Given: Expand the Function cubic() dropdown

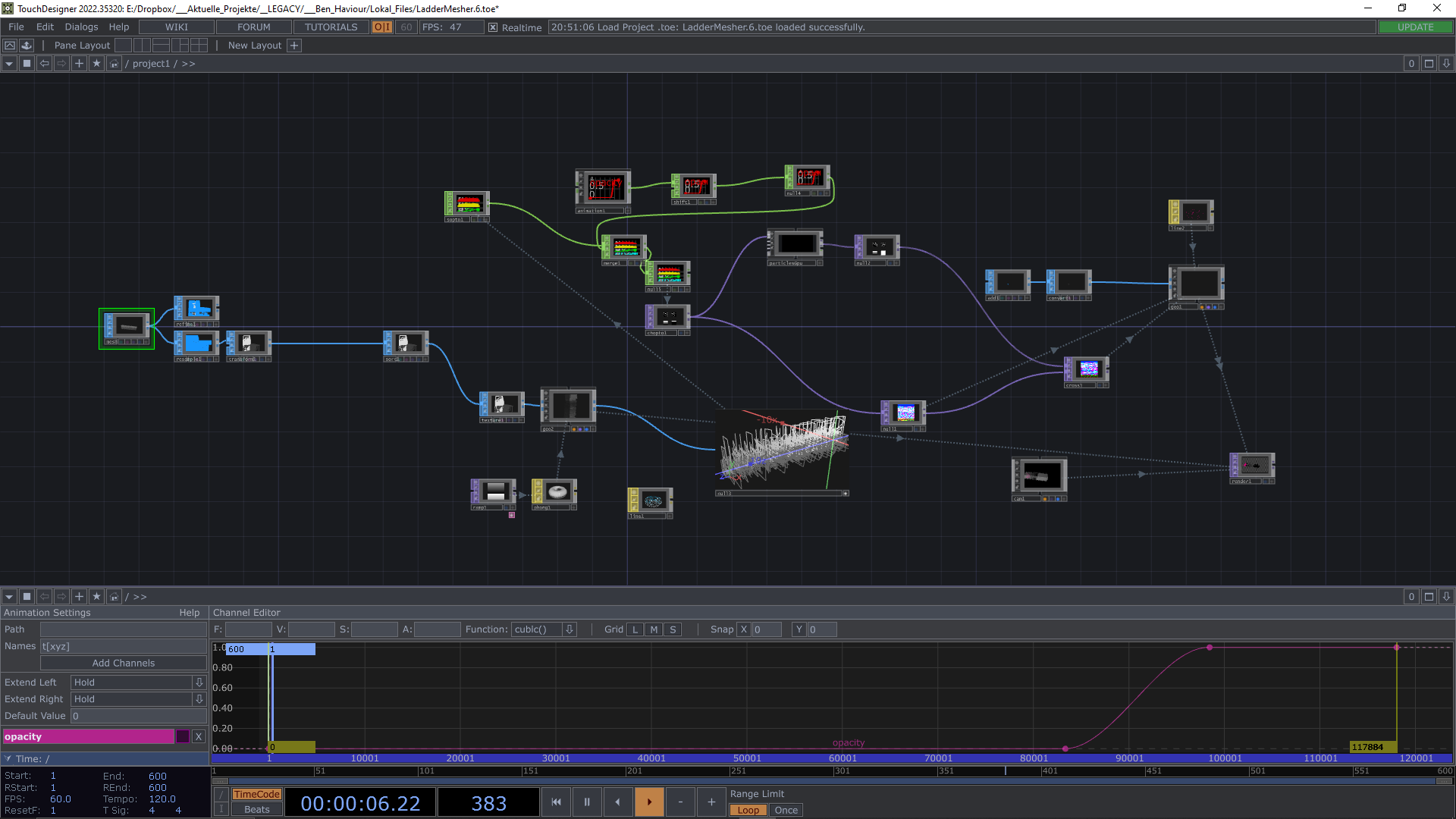Looking at the screenshot, I should (570, 629).
